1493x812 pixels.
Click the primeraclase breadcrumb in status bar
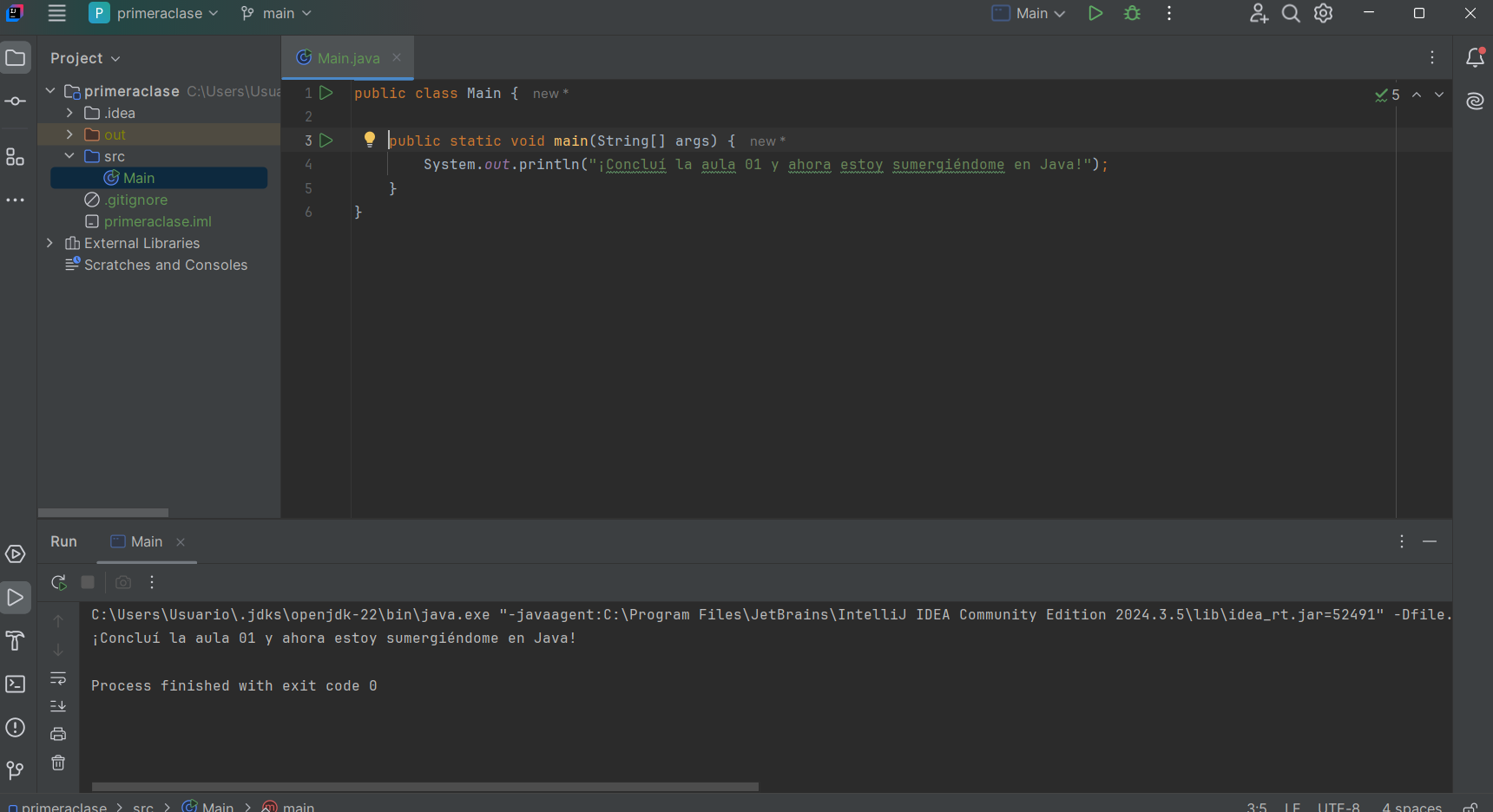point(63,807)
